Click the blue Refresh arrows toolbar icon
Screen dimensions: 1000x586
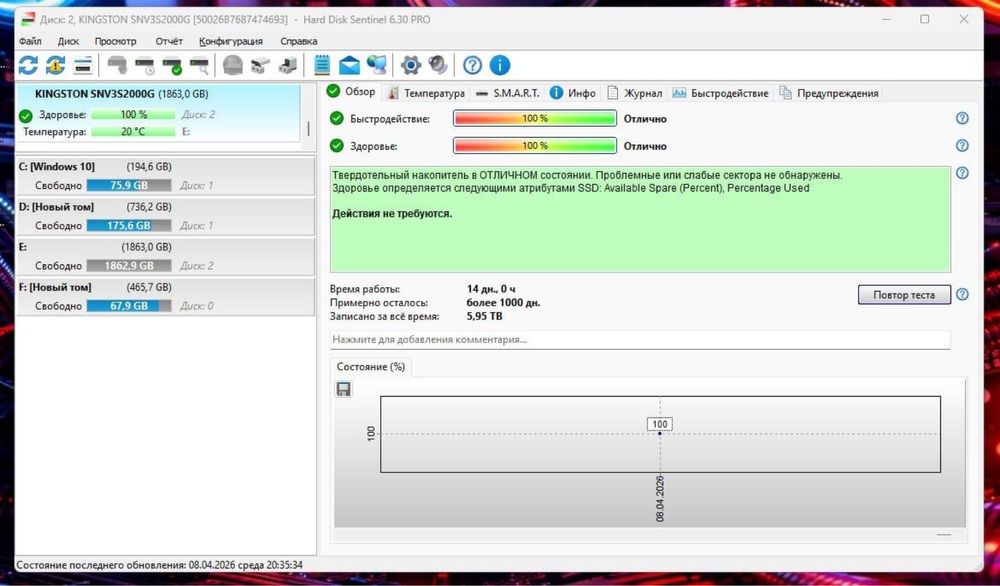click(28, 65)
